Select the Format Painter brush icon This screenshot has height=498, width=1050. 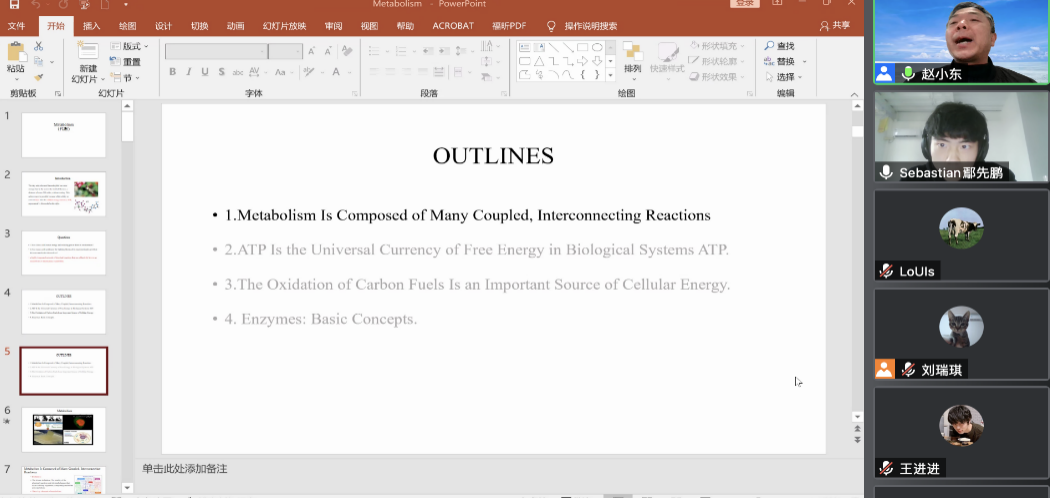38,78
